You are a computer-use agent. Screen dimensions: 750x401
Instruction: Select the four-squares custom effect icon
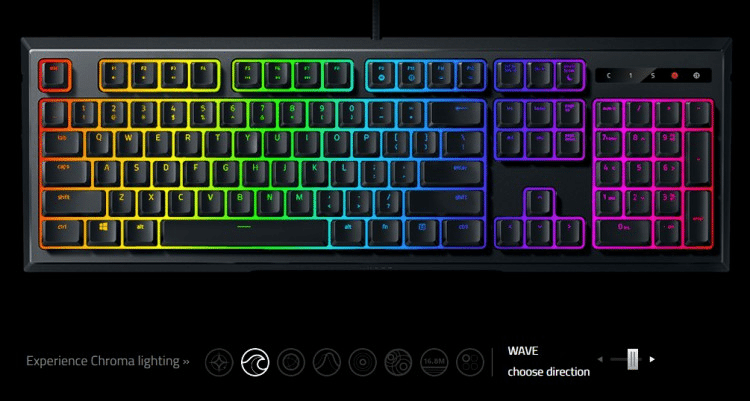tap(470, 362)
